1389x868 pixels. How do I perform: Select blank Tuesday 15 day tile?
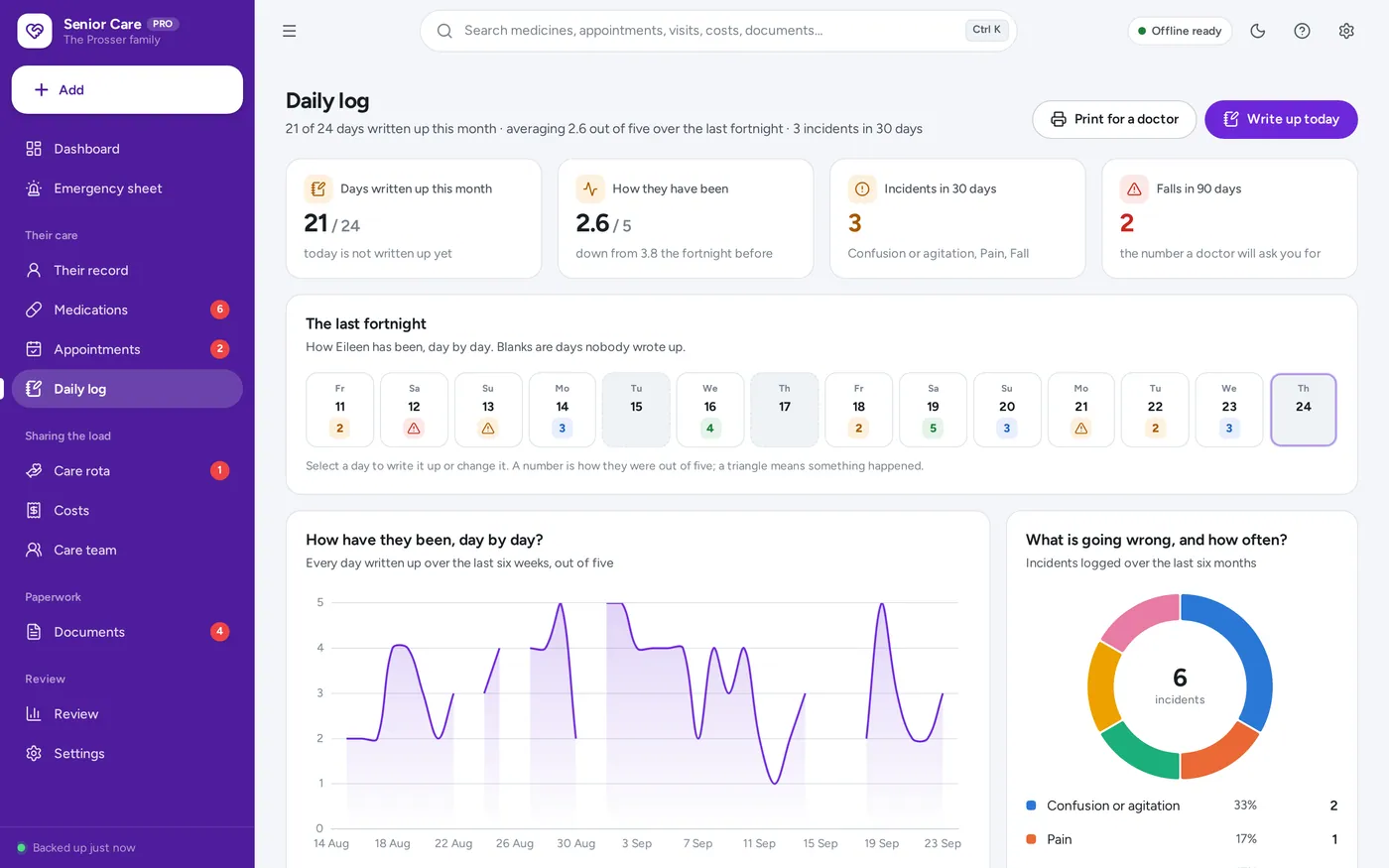pos(636,410)
